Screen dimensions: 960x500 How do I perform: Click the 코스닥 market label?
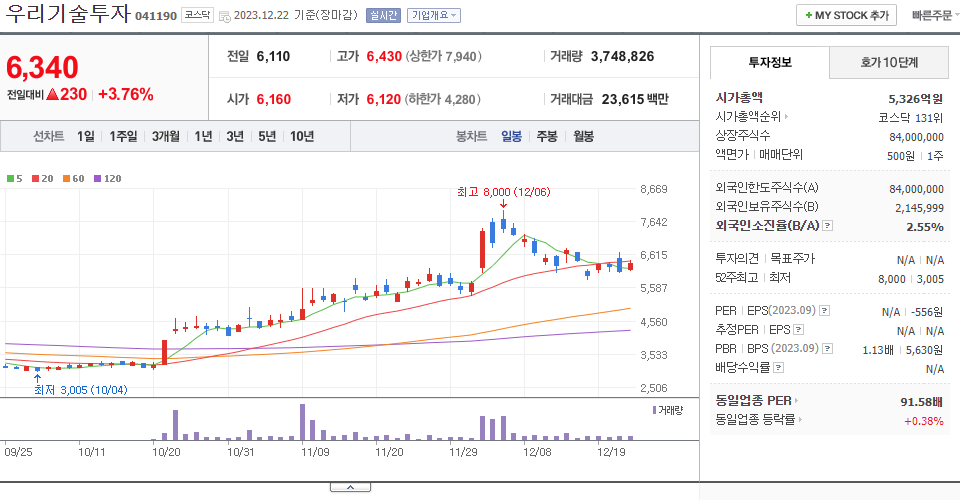coord(197,15)
